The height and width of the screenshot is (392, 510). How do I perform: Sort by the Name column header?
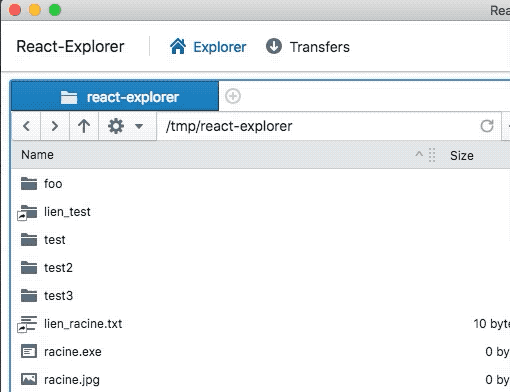[x=37, y=155]
